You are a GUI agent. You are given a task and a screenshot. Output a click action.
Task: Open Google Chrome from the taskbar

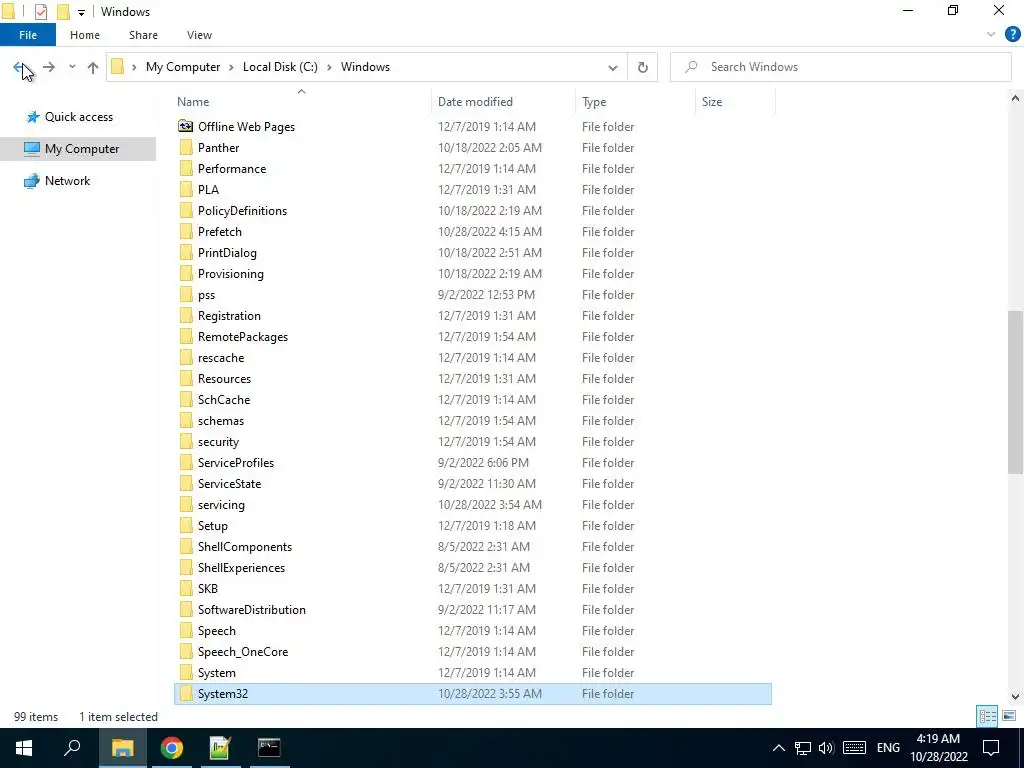pos(171,748)
